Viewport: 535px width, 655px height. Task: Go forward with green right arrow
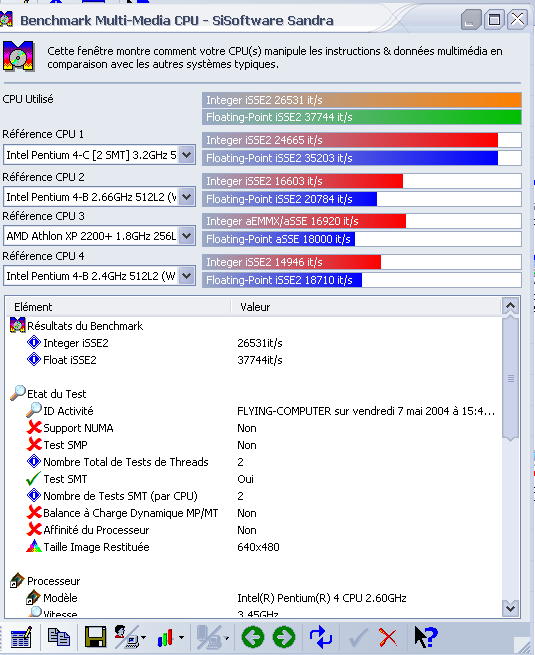coord(284,637)
